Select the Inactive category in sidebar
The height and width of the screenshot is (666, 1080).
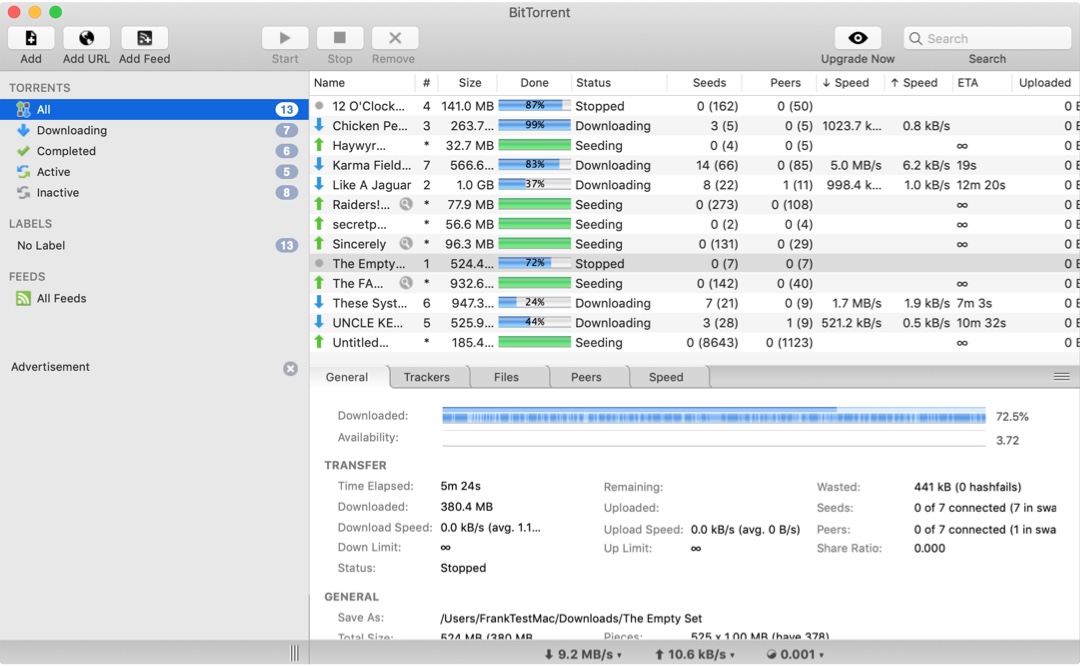(154, 193)
